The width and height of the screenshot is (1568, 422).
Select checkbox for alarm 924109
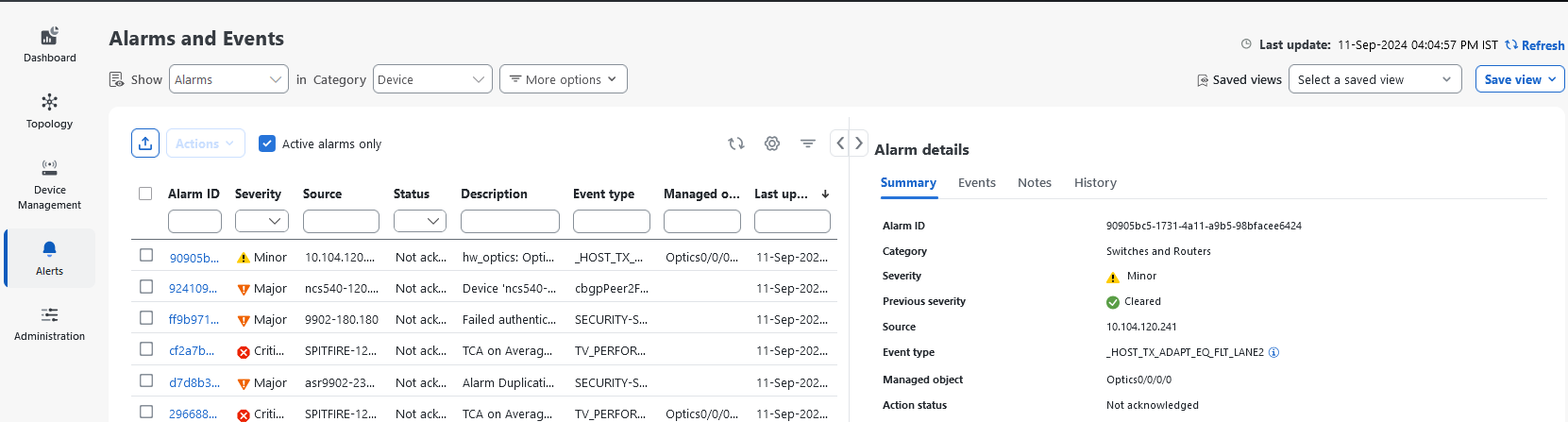pos(146,286)
